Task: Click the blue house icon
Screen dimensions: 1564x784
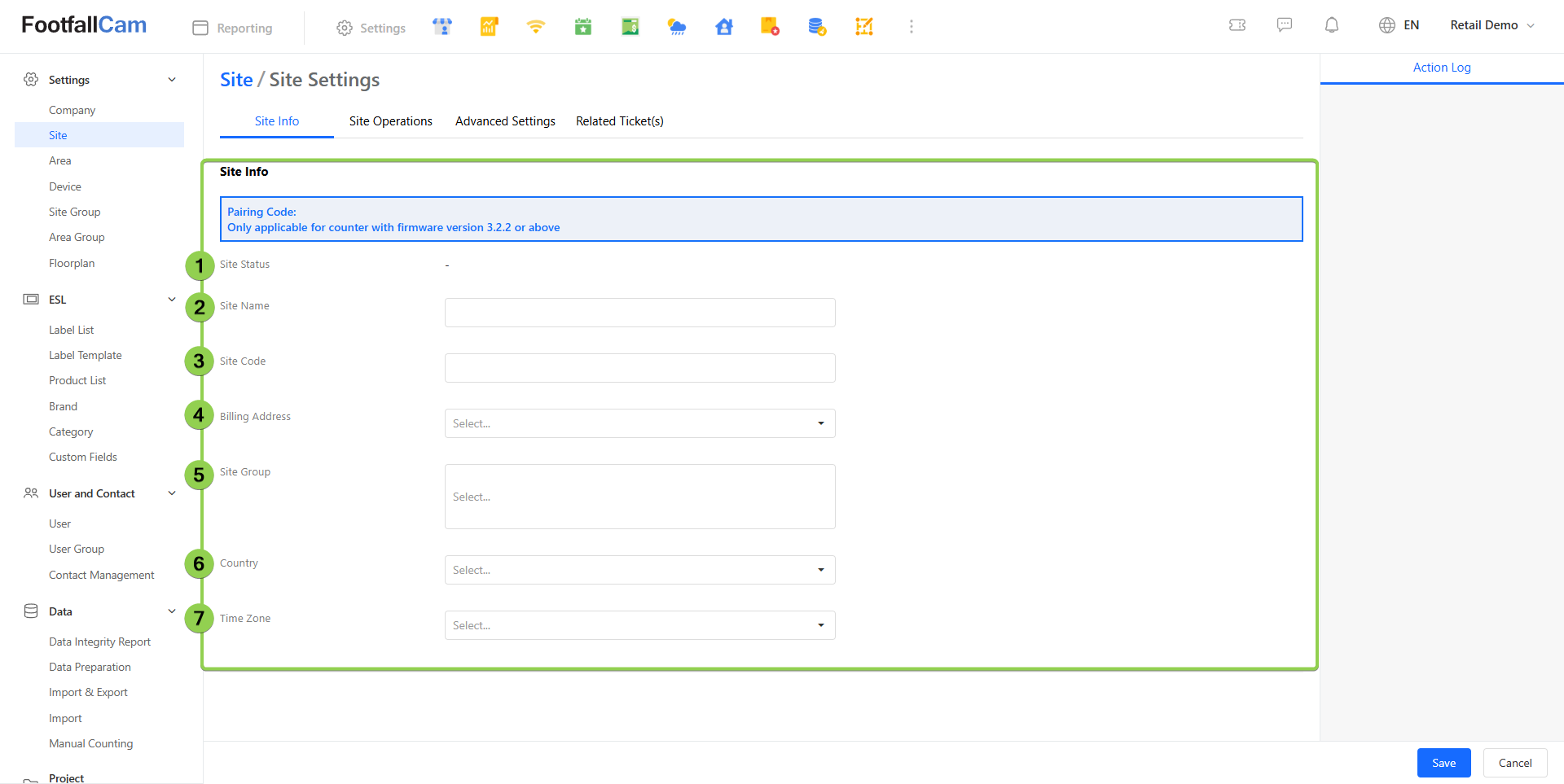Action: 723,27
